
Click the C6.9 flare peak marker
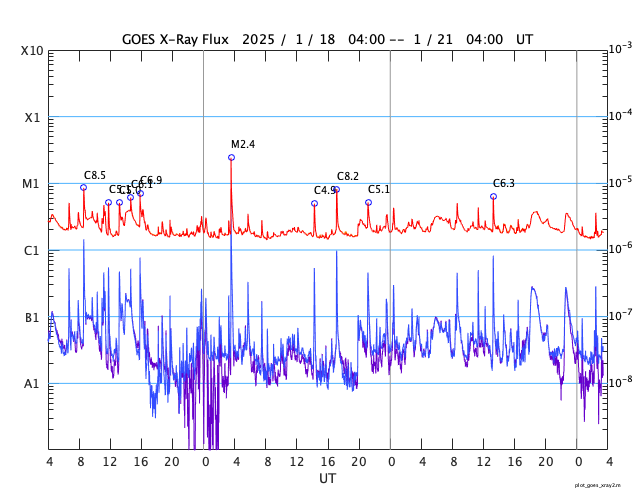coord(140,193)
